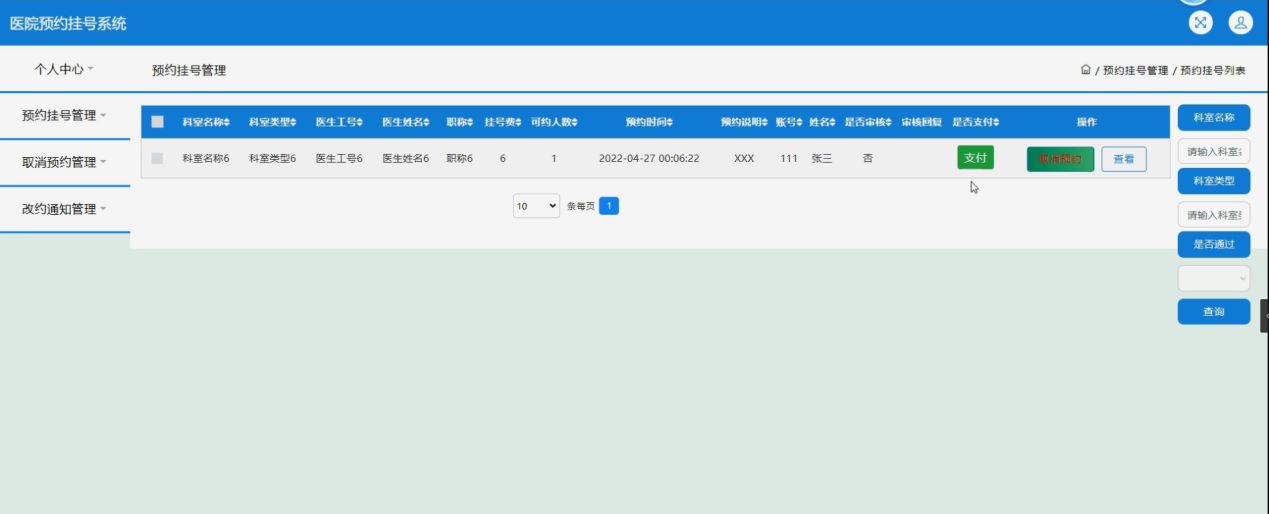
Task: Sort table by 是否支付 column
Action: pos(975,122)
